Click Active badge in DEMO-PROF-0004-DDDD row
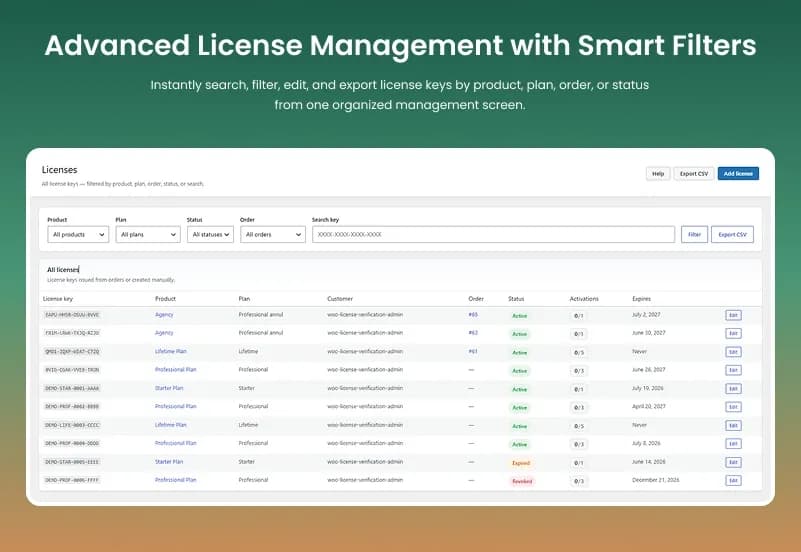Viewport: 801px width, 552px height. pyautogui.click(x=520, y=445)
